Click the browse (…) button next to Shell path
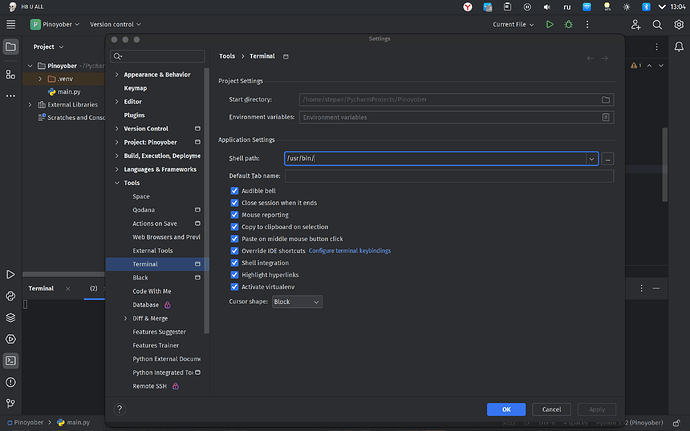The width and height of the screenshot is (690, 431). coord(608,158)
